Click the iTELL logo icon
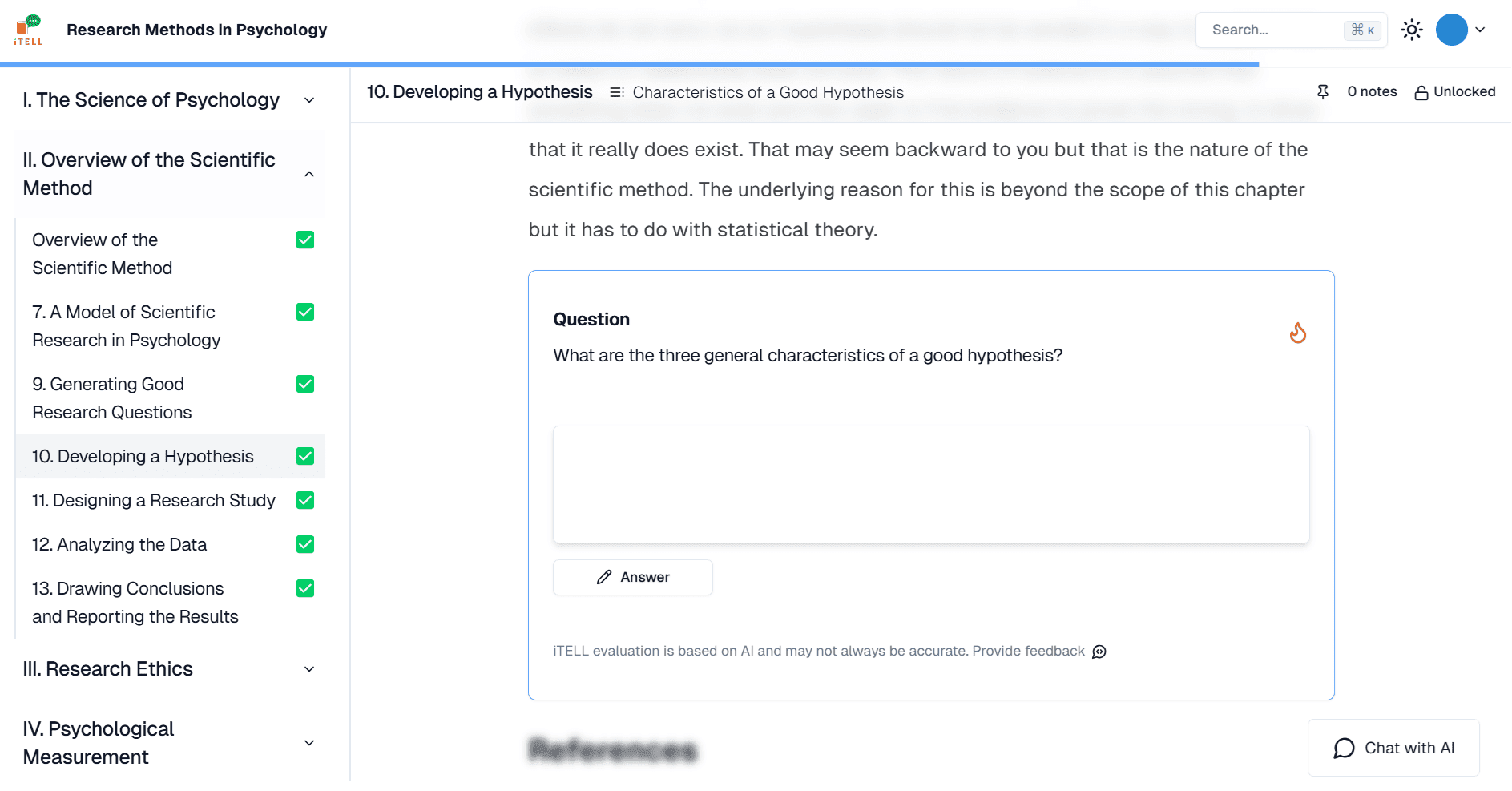 click(29, 30)
